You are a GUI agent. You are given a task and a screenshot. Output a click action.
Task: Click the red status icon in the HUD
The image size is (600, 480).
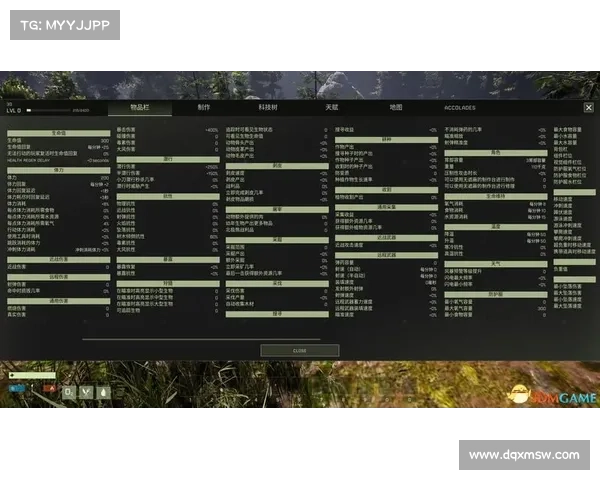tap(49, 389)
